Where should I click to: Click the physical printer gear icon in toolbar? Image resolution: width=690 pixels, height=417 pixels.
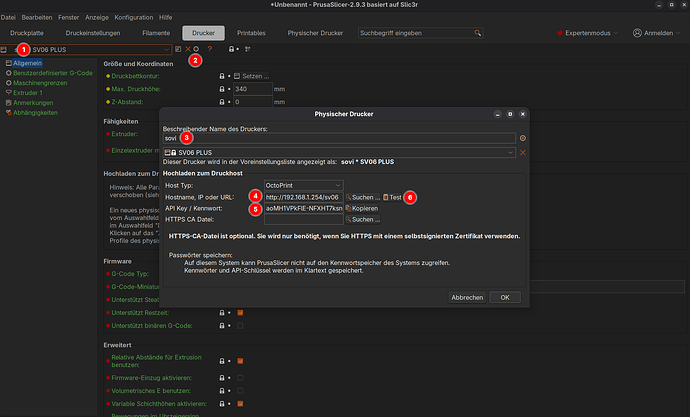[196, 48]
